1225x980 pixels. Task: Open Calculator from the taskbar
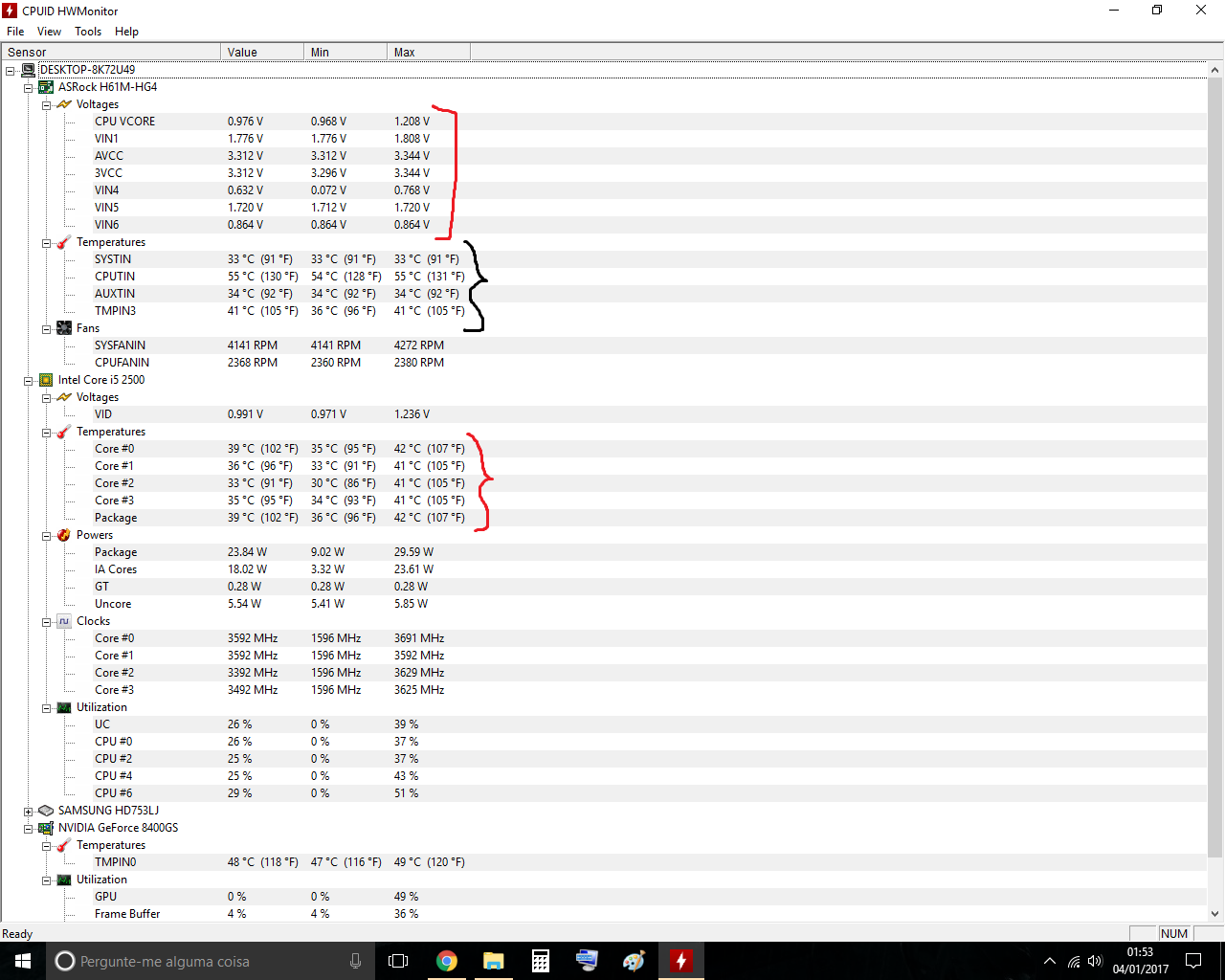click(541, 961)
